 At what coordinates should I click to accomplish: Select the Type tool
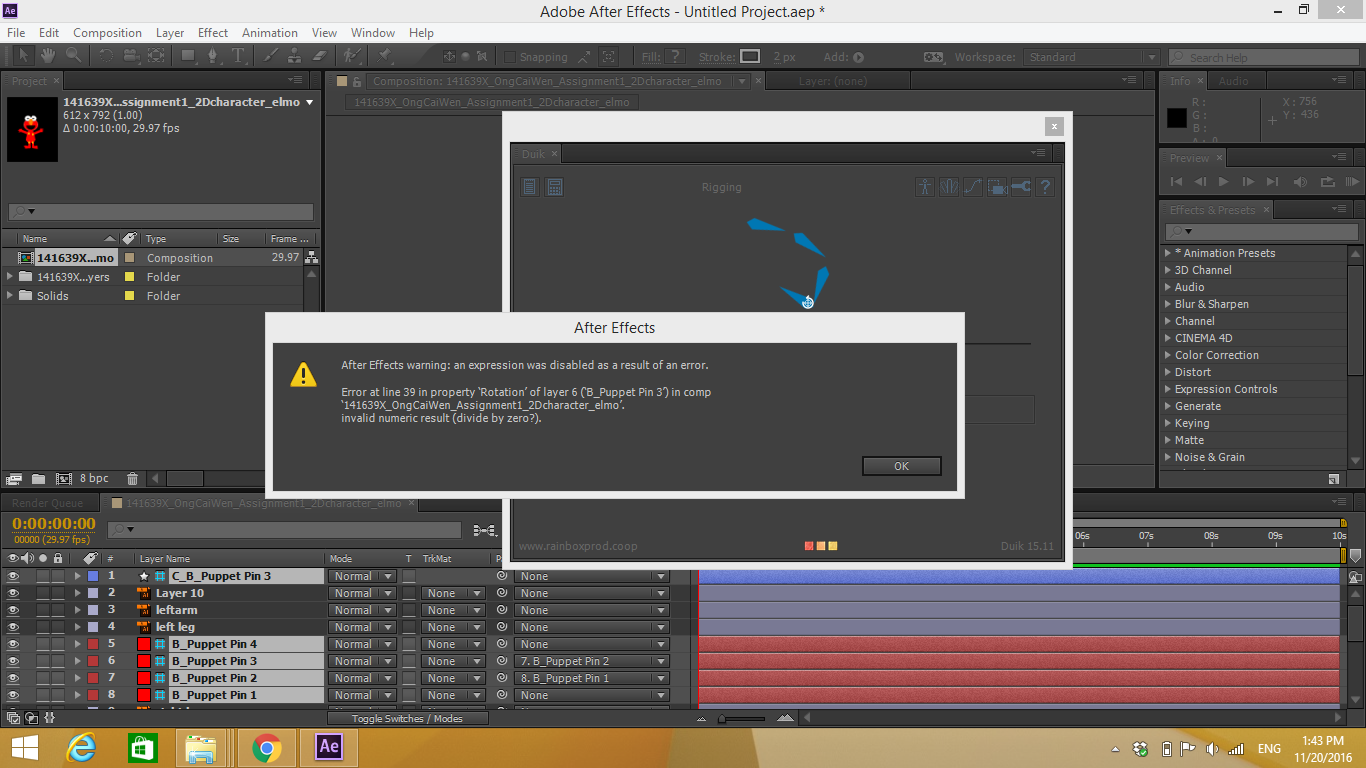[x=237, y=57]
